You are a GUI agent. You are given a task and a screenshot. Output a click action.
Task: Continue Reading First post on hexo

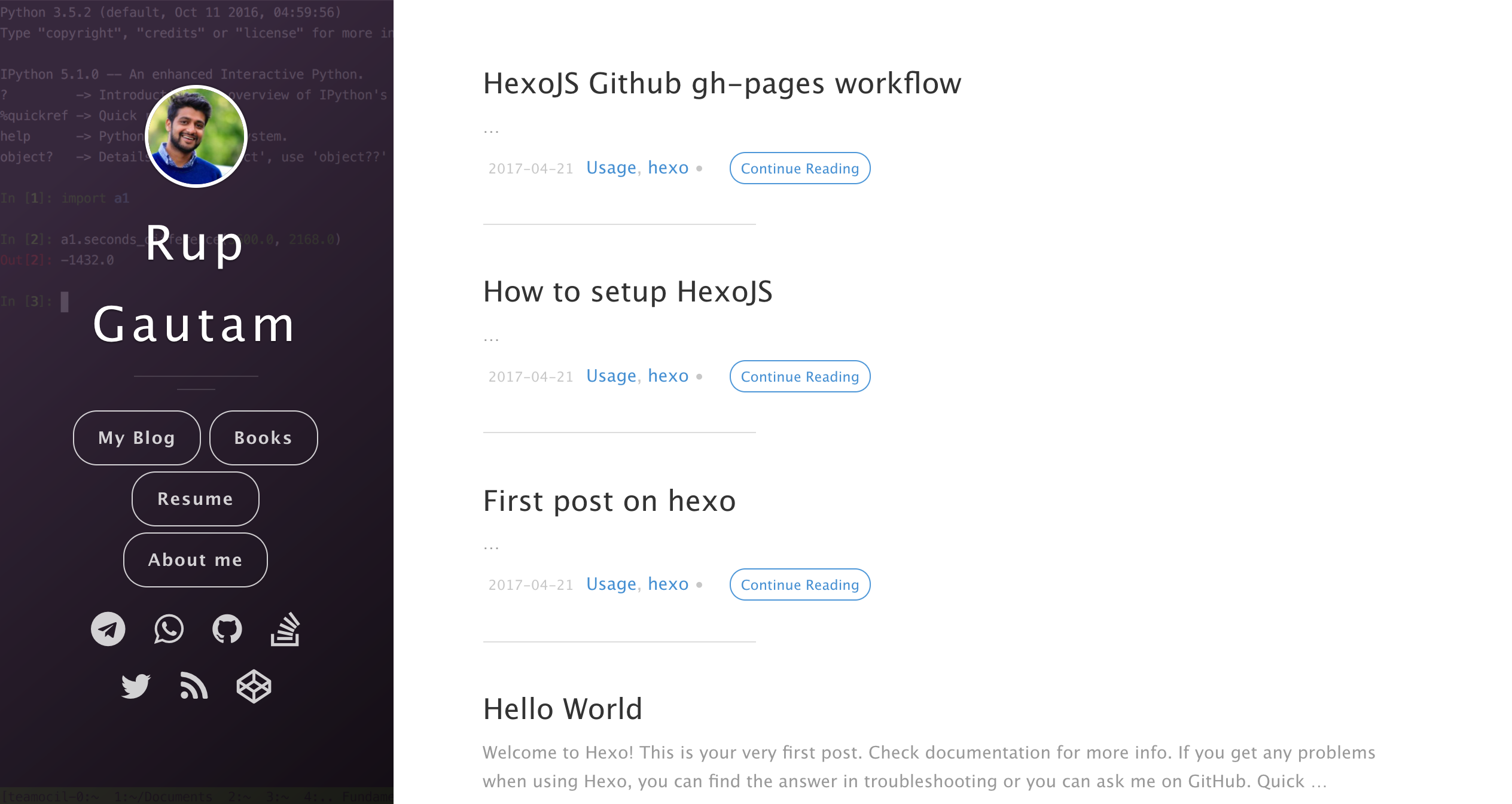pyautogui.click(x=800, y=584)
